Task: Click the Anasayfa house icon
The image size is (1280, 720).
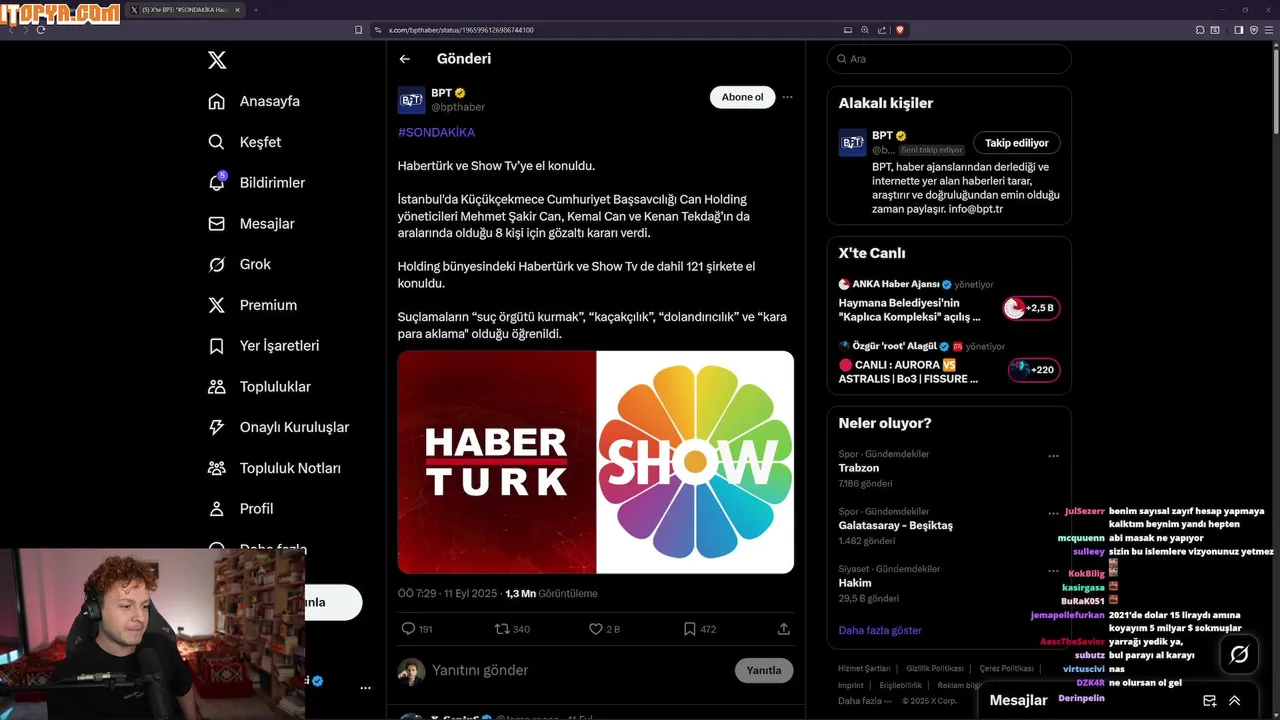Action: [217, 101]
